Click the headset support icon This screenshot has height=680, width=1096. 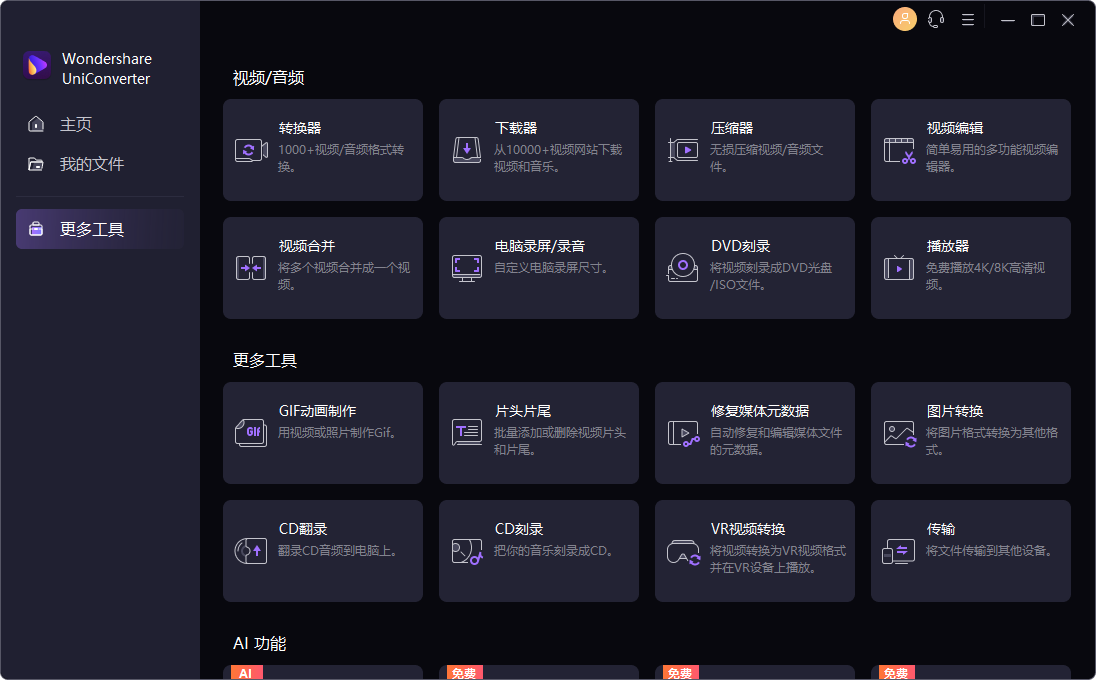pyautogui.click(x=936, y=19)
